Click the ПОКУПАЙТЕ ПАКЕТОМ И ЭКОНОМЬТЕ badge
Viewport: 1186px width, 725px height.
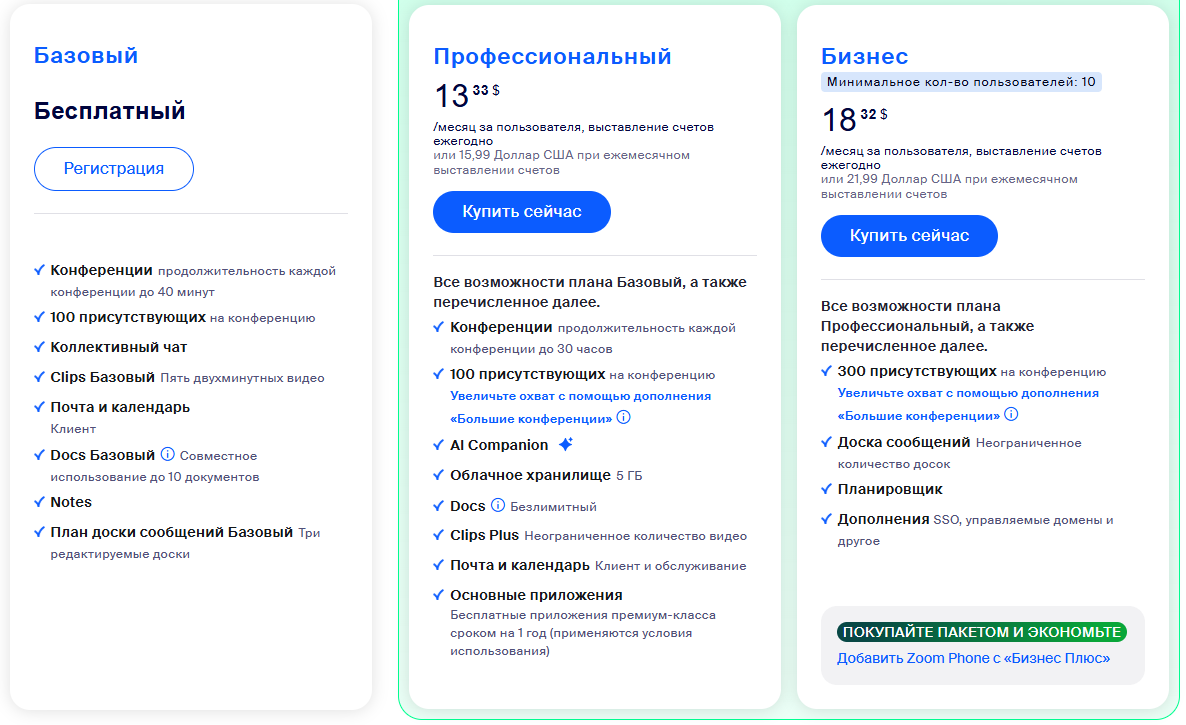(x=981, y=632)
